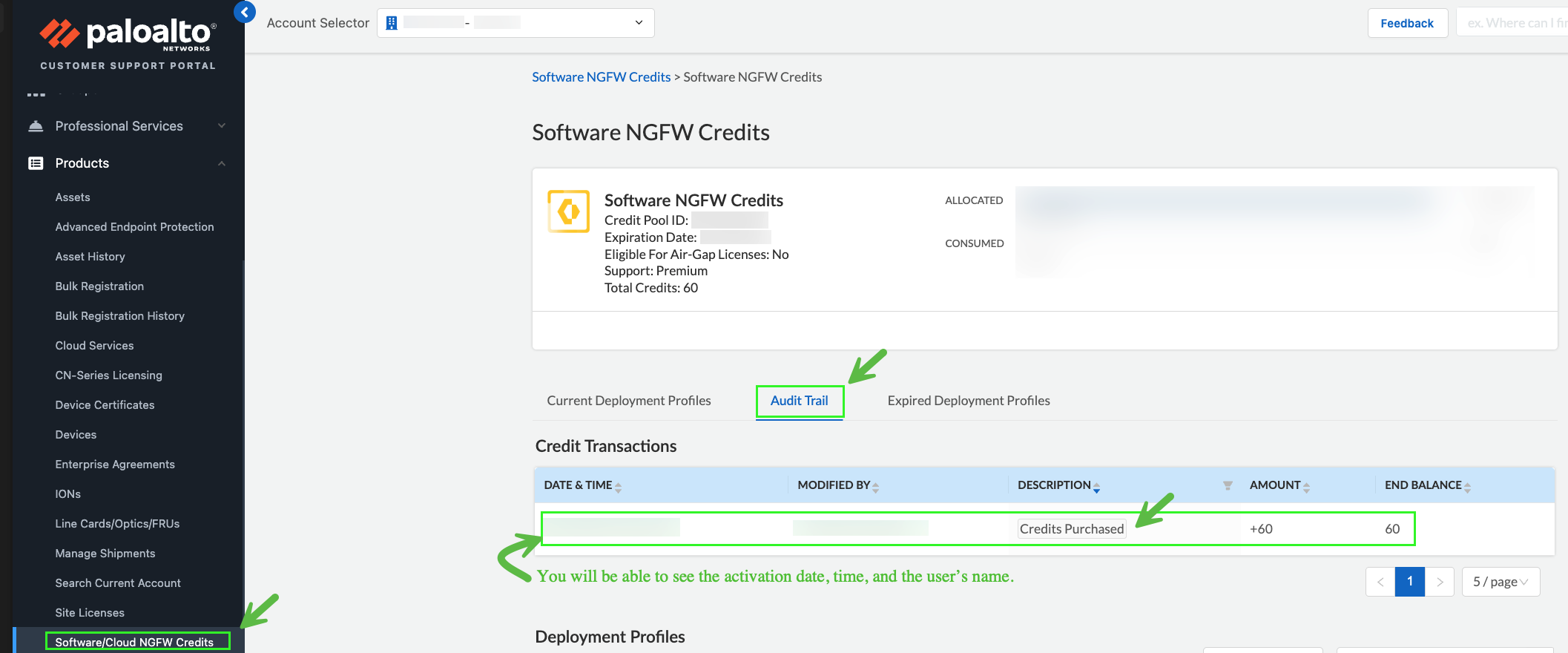Viewport: 1568px width, 653px height.
Task: Click the Feedback button
Action: click(x=1406, y=23)
